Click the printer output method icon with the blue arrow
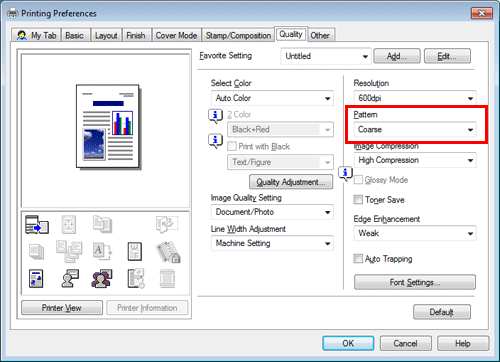The image size is (500, 362). pos(37,224)
